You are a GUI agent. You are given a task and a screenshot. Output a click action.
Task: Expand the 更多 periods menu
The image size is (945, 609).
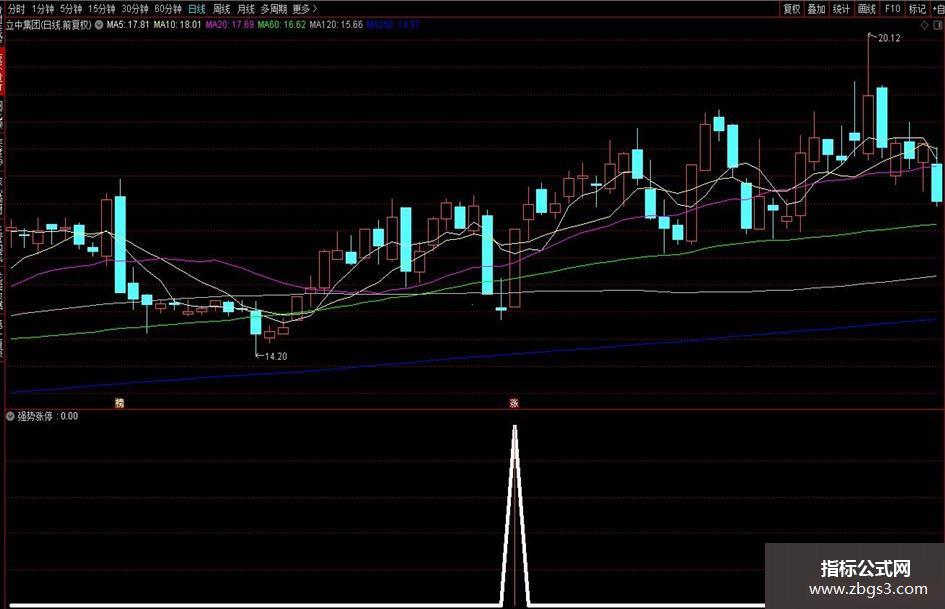pos(304,9)
